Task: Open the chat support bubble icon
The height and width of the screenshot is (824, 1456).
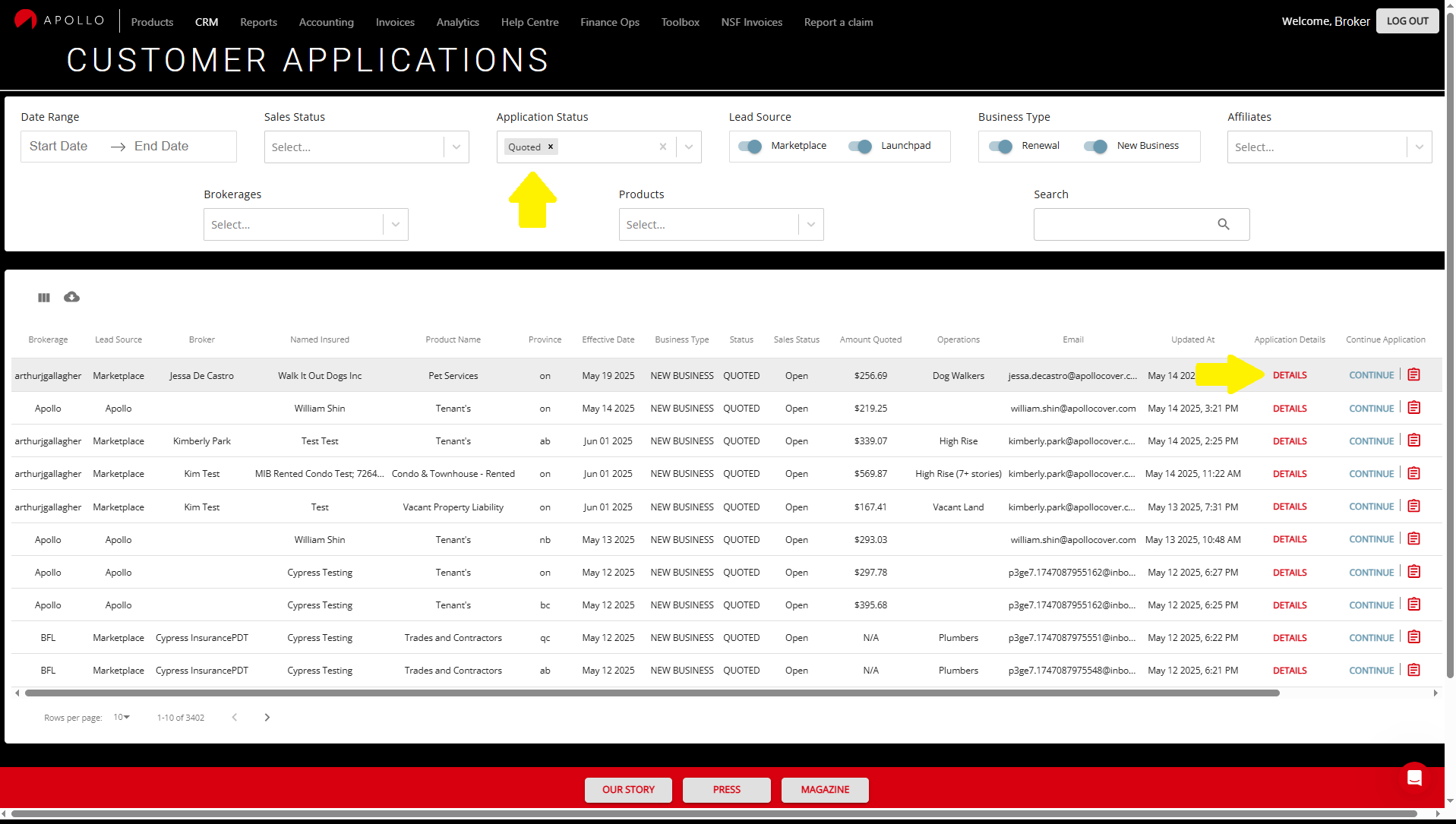Action: [x=1413, y=777]
